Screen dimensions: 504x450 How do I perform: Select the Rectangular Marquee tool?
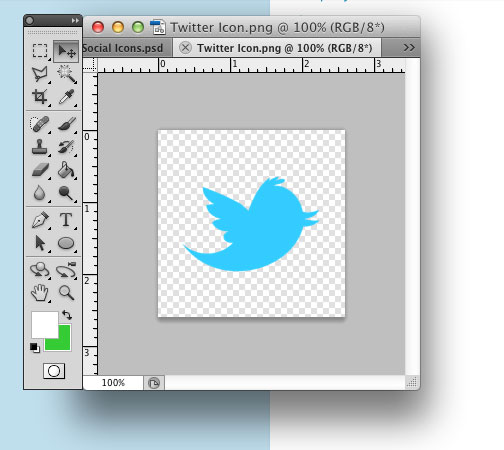(40, 51)
